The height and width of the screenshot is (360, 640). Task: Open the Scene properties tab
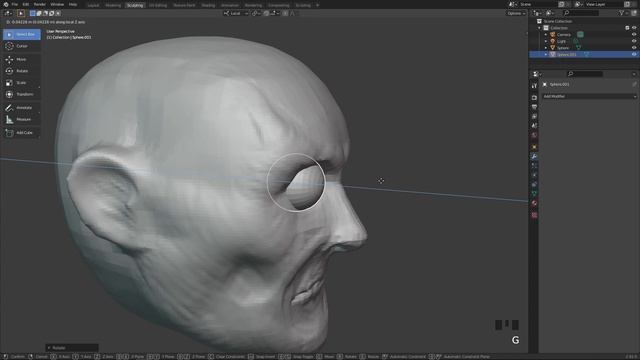pos(534,126)
